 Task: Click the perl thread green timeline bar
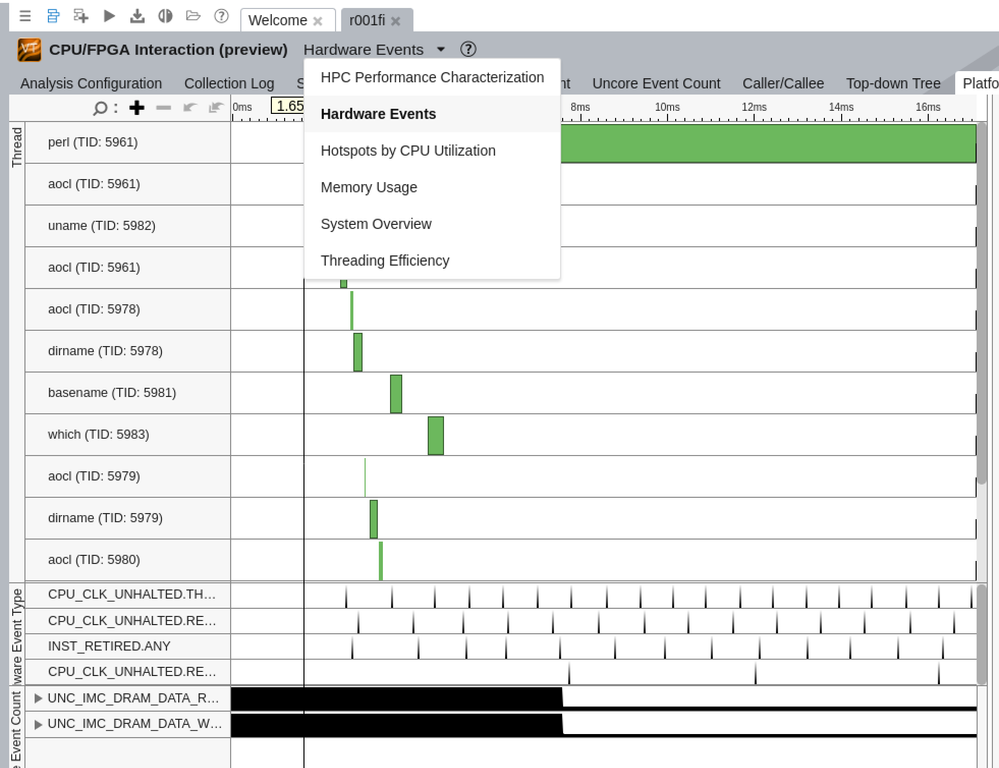767,143
